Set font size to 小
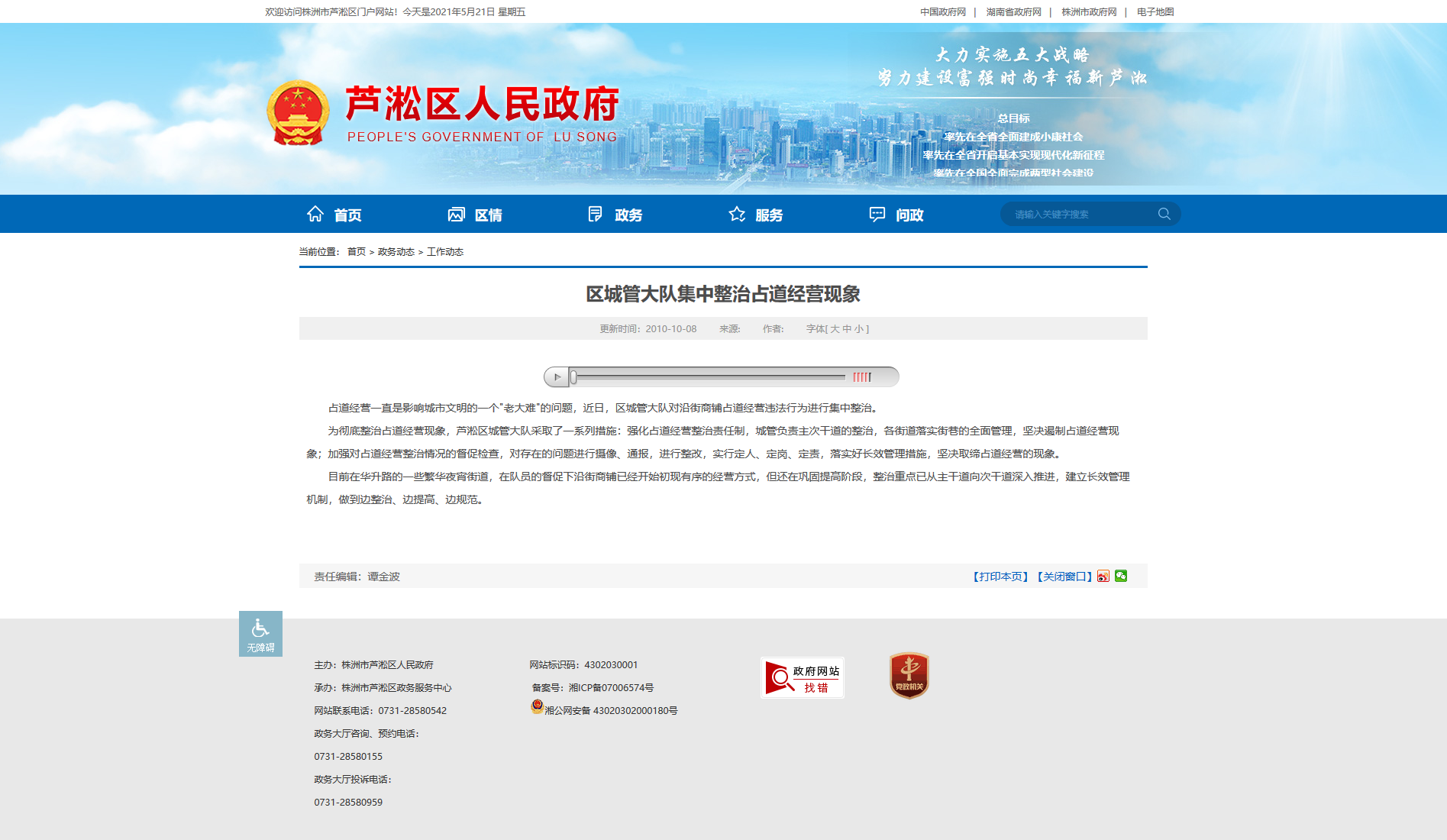Viewport: 1447px width, 840px height. pos(859,328)
